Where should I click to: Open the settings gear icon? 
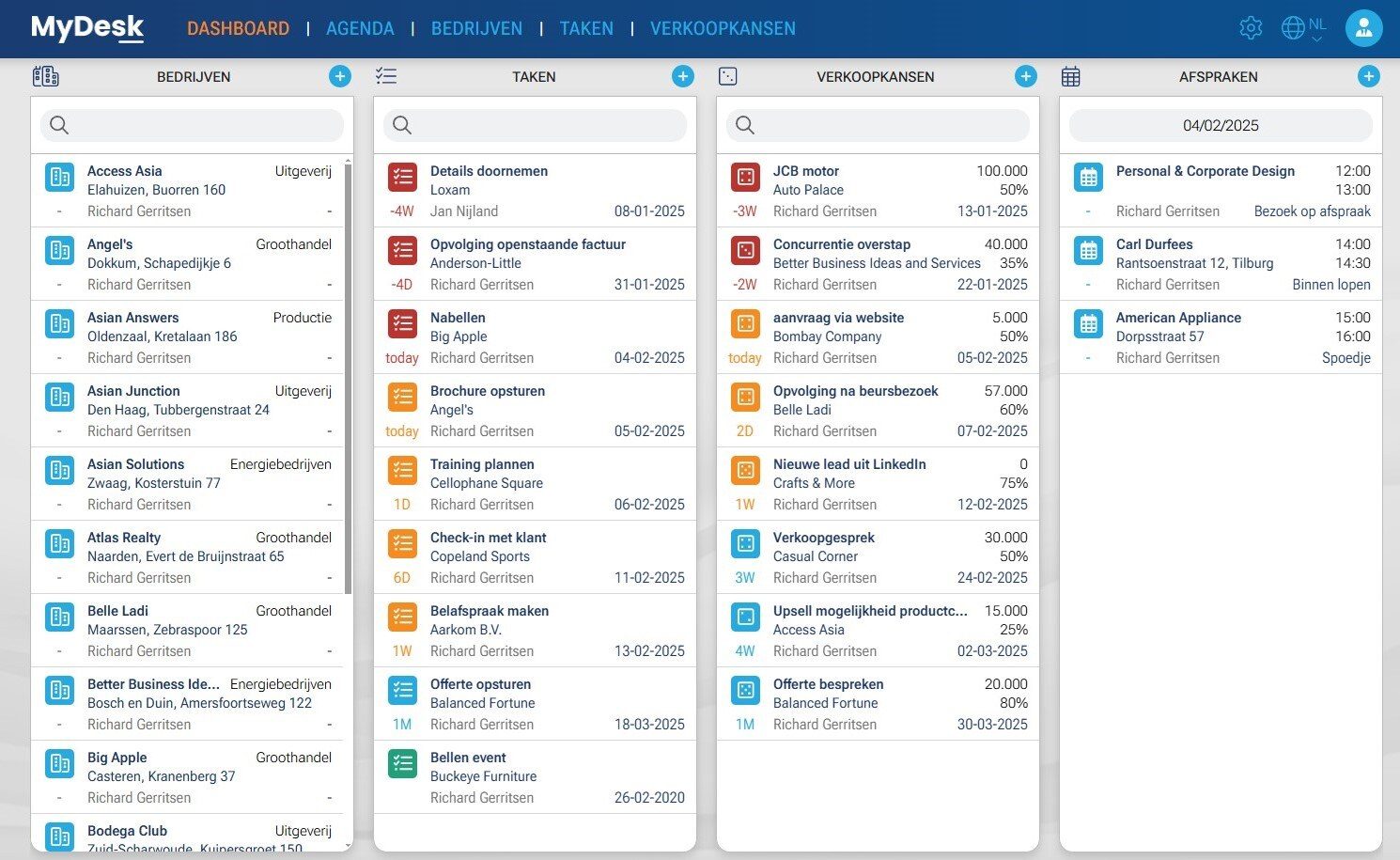click(x=1251, y=28)
